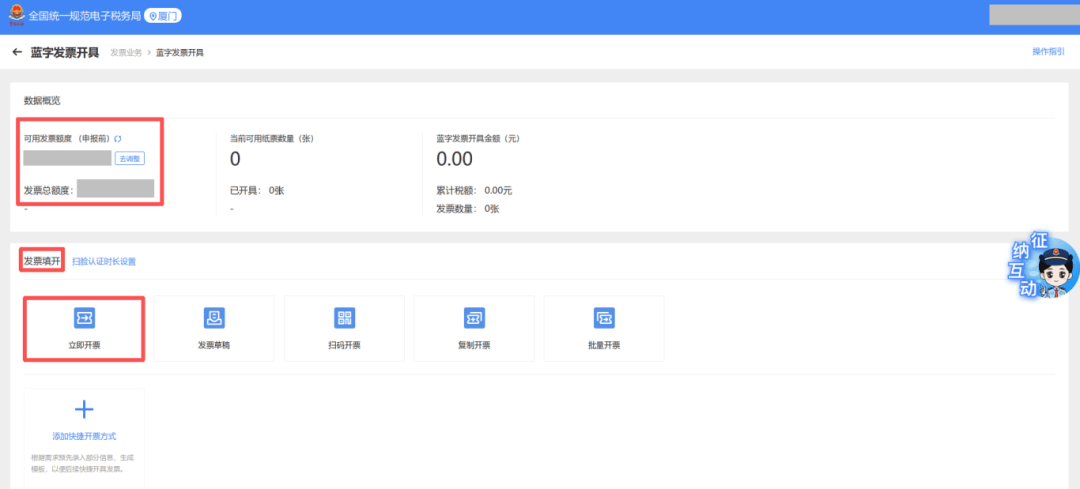The image size is (1080, 489).
Task: Click the 全国统一规范电子税务局 title text
Action: (86, 17)
